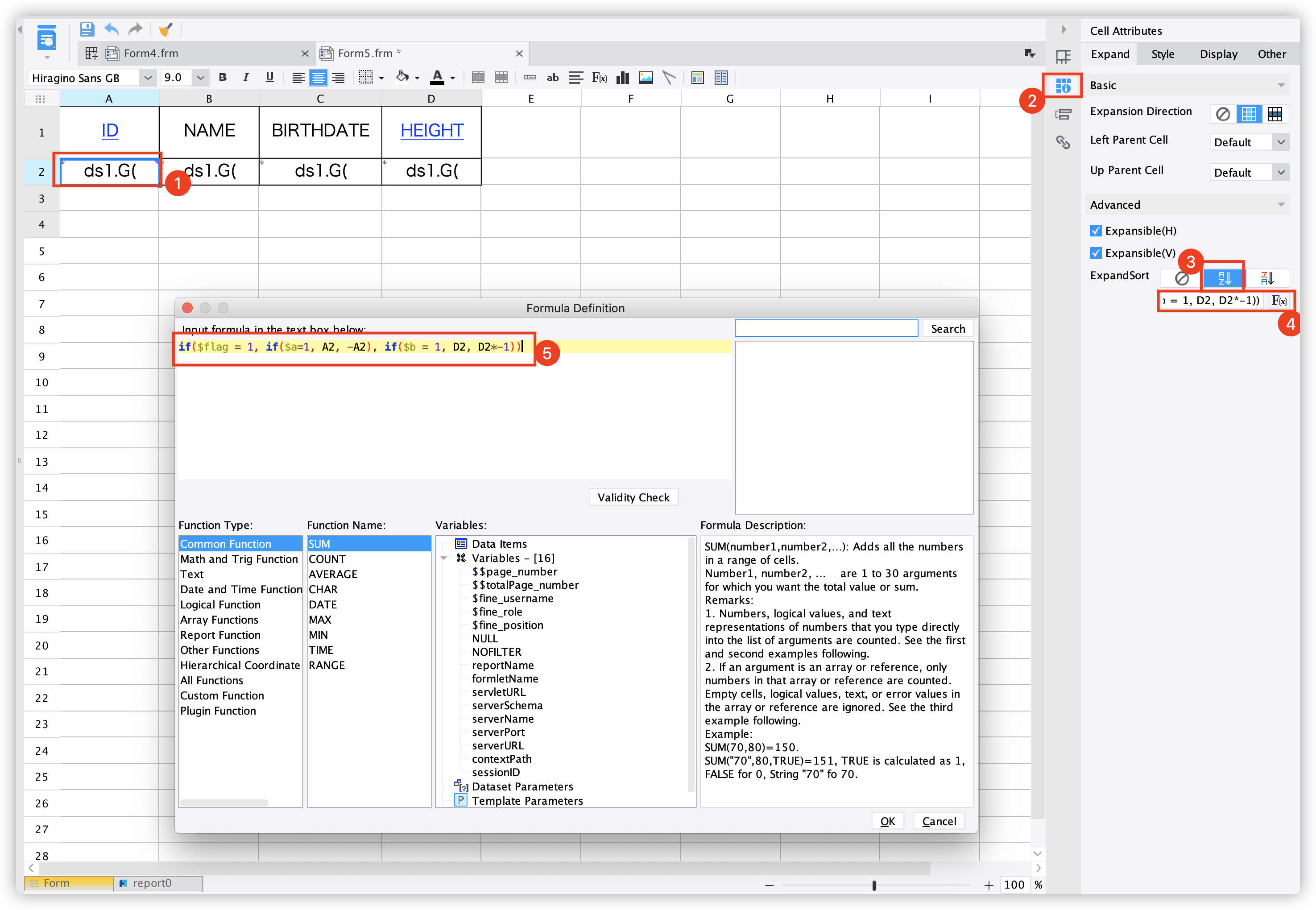Select the Format Painter brush icon
This screenshot has width=1316, height=910.
point(166,29)
